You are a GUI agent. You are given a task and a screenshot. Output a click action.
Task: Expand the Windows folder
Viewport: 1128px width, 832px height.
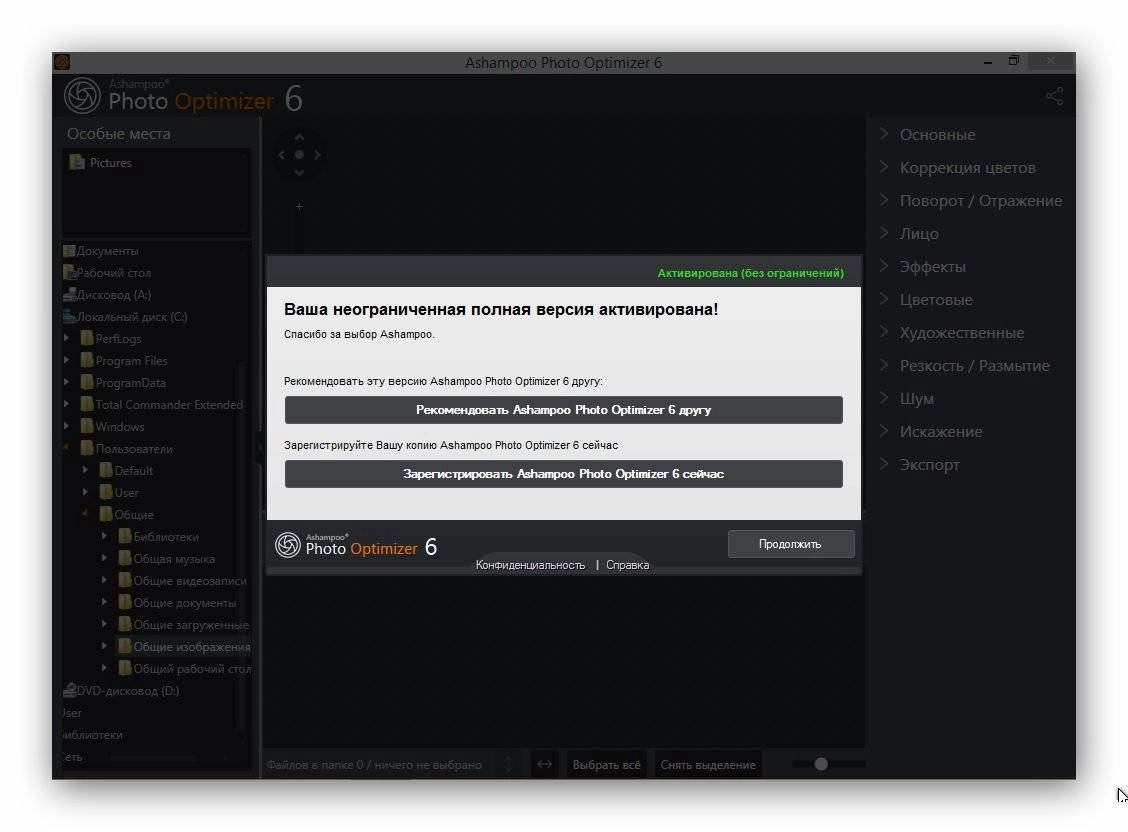66,426
